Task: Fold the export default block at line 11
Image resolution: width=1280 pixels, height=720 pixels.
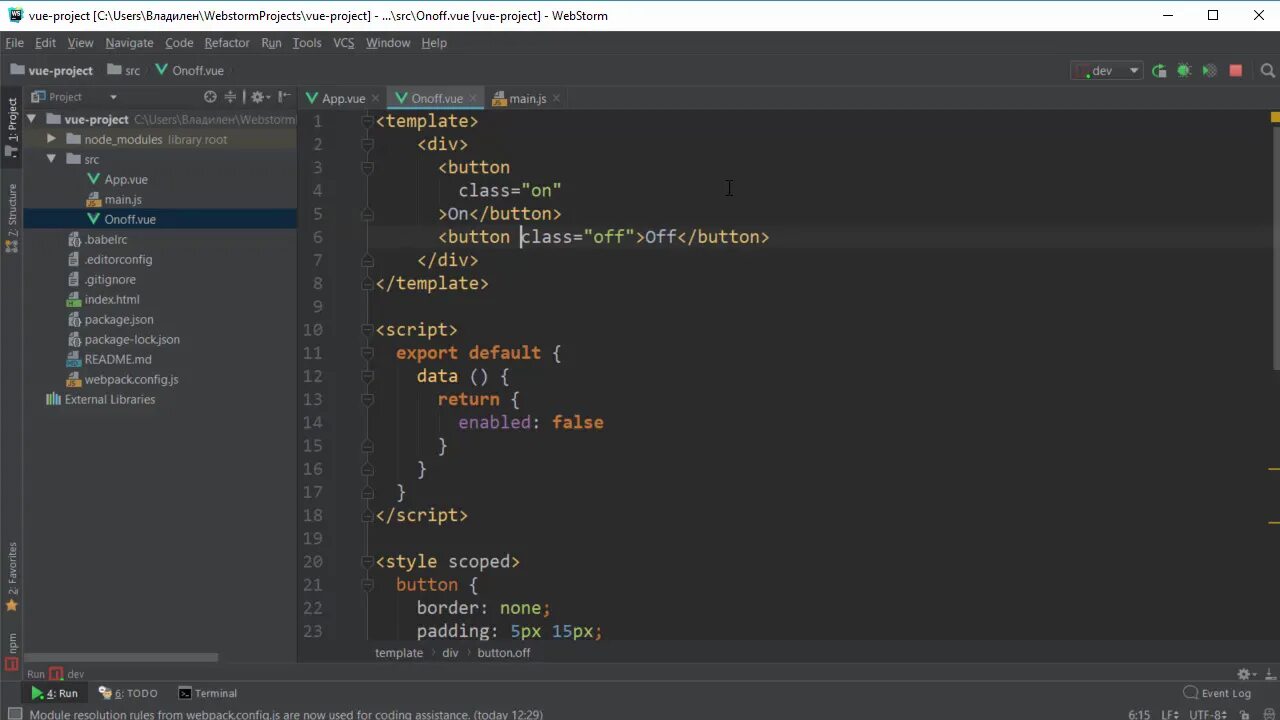Action: (367, 353)
